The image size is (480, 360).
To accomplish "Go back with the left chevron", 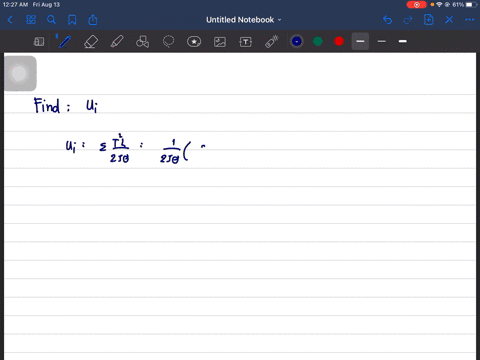I will pos(10,20).
